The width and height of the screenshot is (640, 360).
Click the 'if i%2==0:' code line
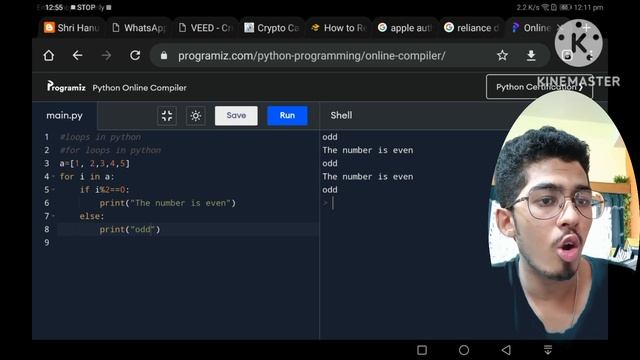(x=104, y=190)
